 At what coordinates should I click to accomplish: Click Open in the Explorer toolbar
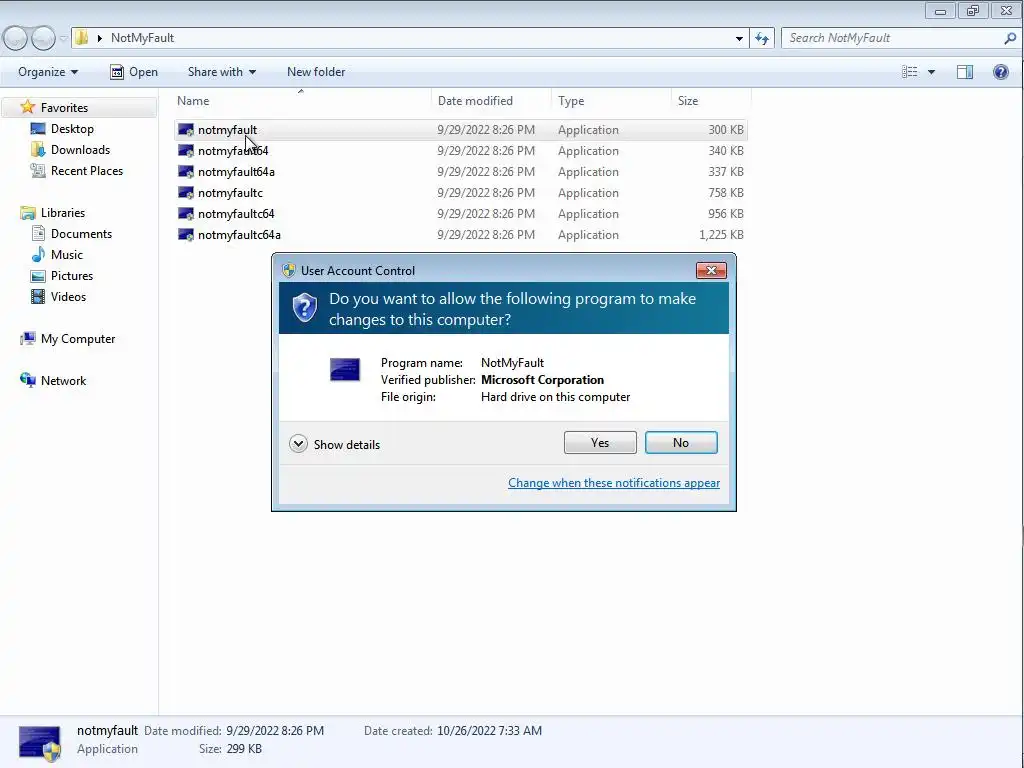(134, 72)
